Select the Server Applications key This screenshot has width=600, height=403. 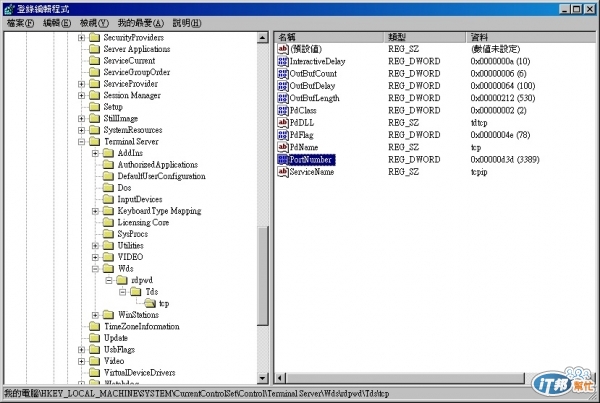(x=137, y=49)
